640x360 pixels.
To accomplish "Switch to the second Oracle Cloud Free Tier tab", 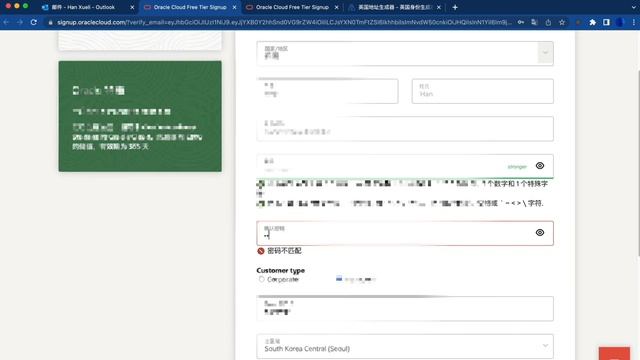I will click(292, 7).
